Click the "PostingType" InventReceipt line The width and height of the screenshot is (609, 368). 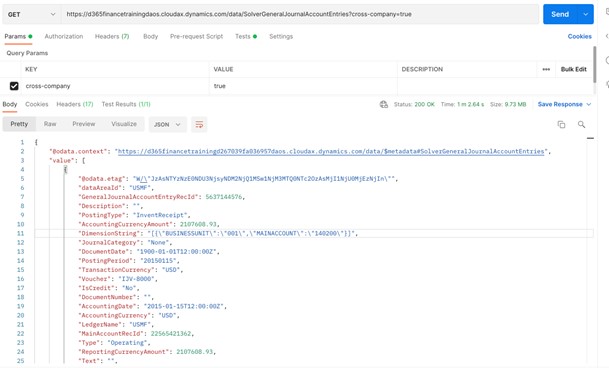tap(134, 215)
